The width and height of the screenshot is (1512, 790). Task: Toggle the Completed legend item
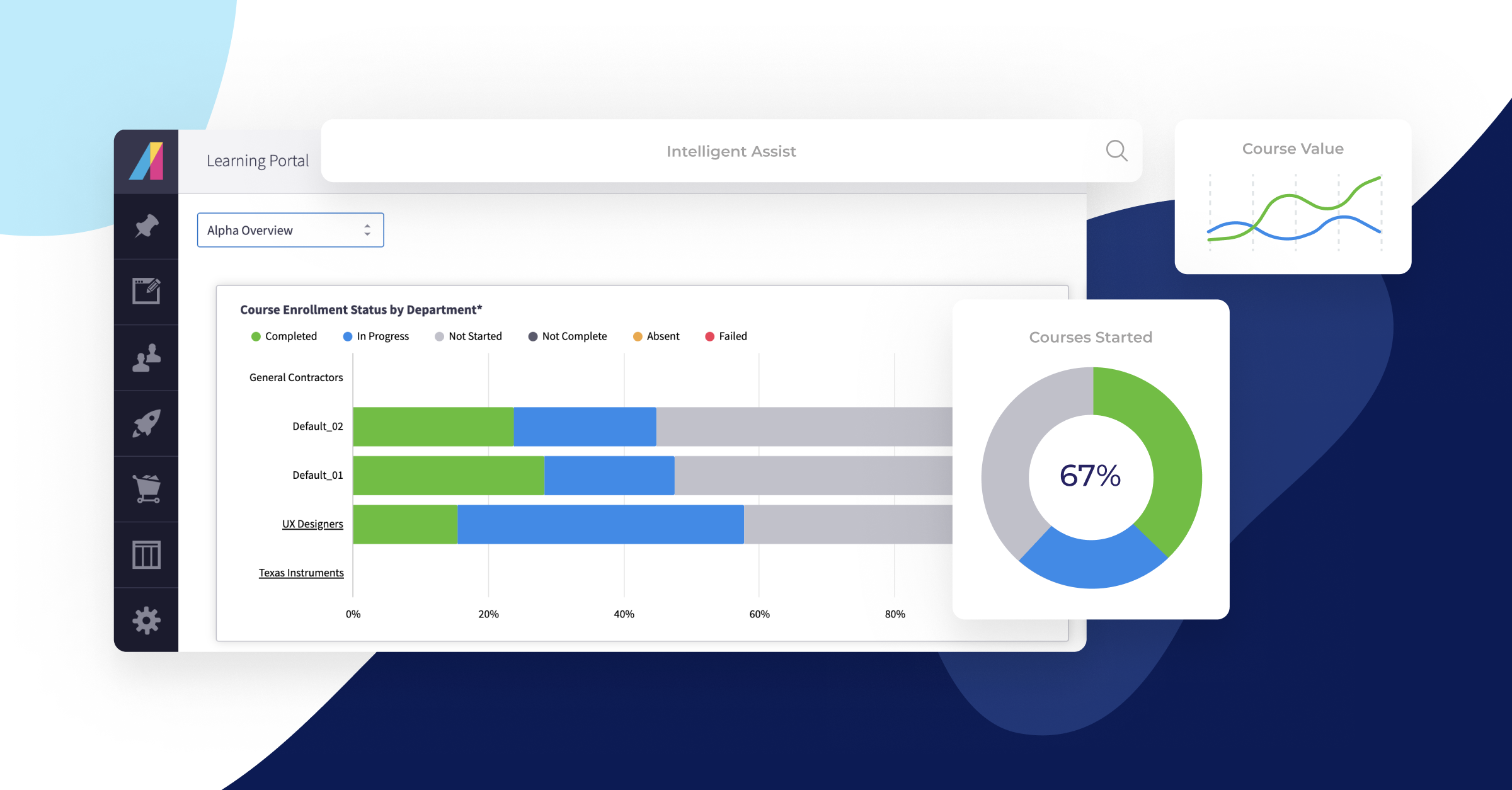click(x=284, y=336)
